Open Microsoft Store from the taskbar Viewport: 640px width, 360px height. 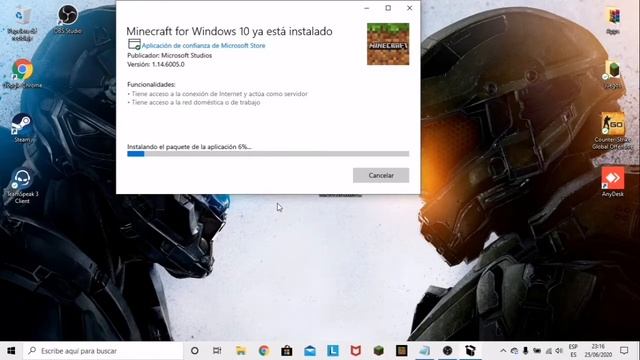pos(287,351)
